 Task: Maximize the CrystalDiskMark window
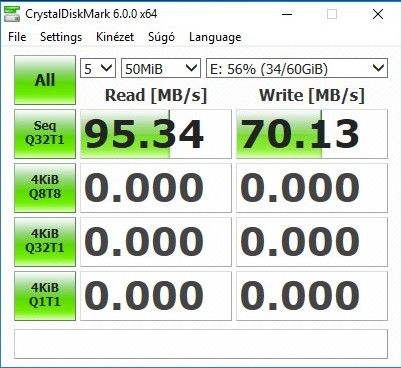332,14
